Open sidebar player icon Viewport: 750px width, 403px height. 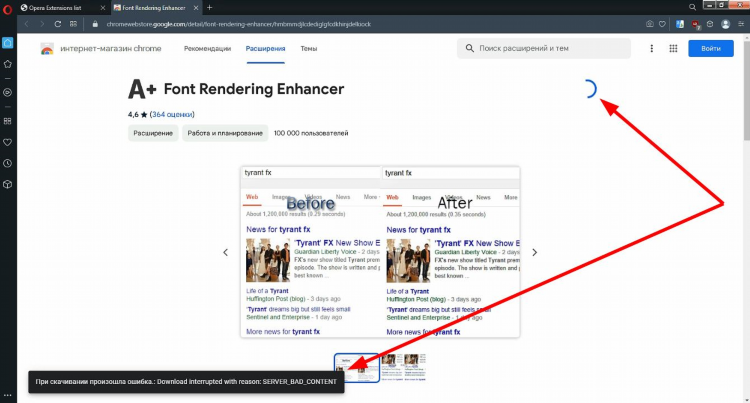coord(8,92)
